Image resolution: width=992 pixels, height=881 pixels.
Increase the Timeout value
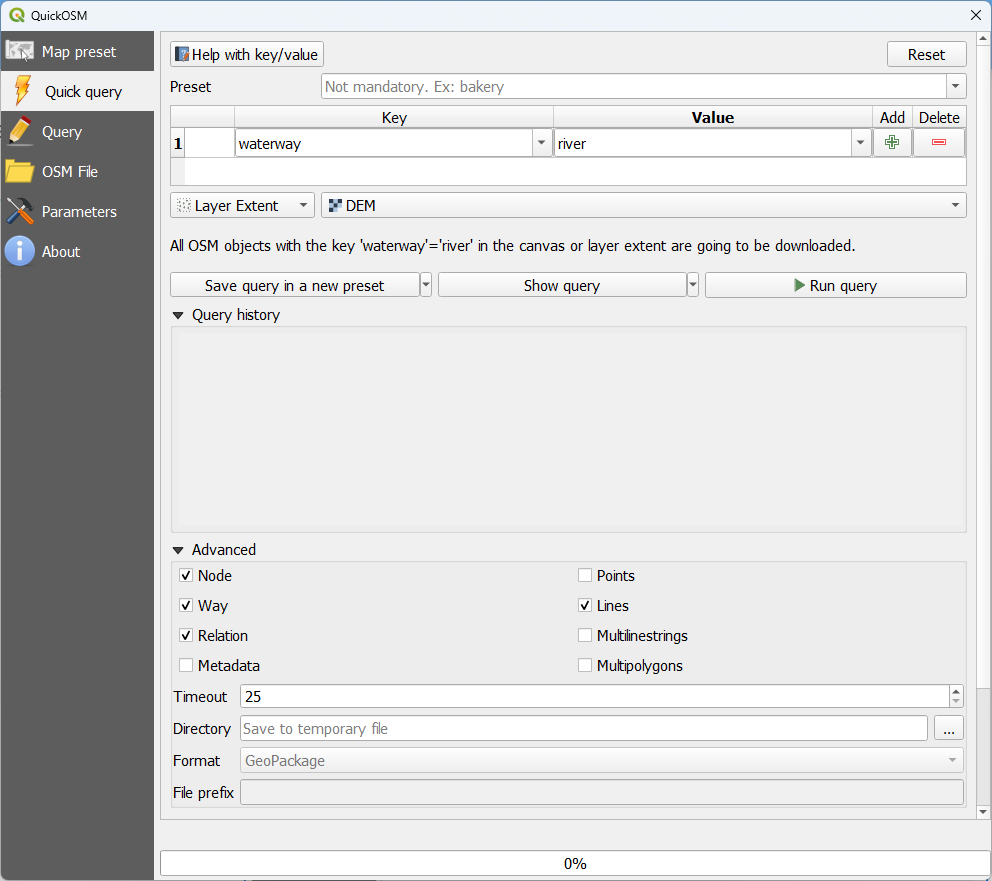pyautogui.click(x=956, y=691)
